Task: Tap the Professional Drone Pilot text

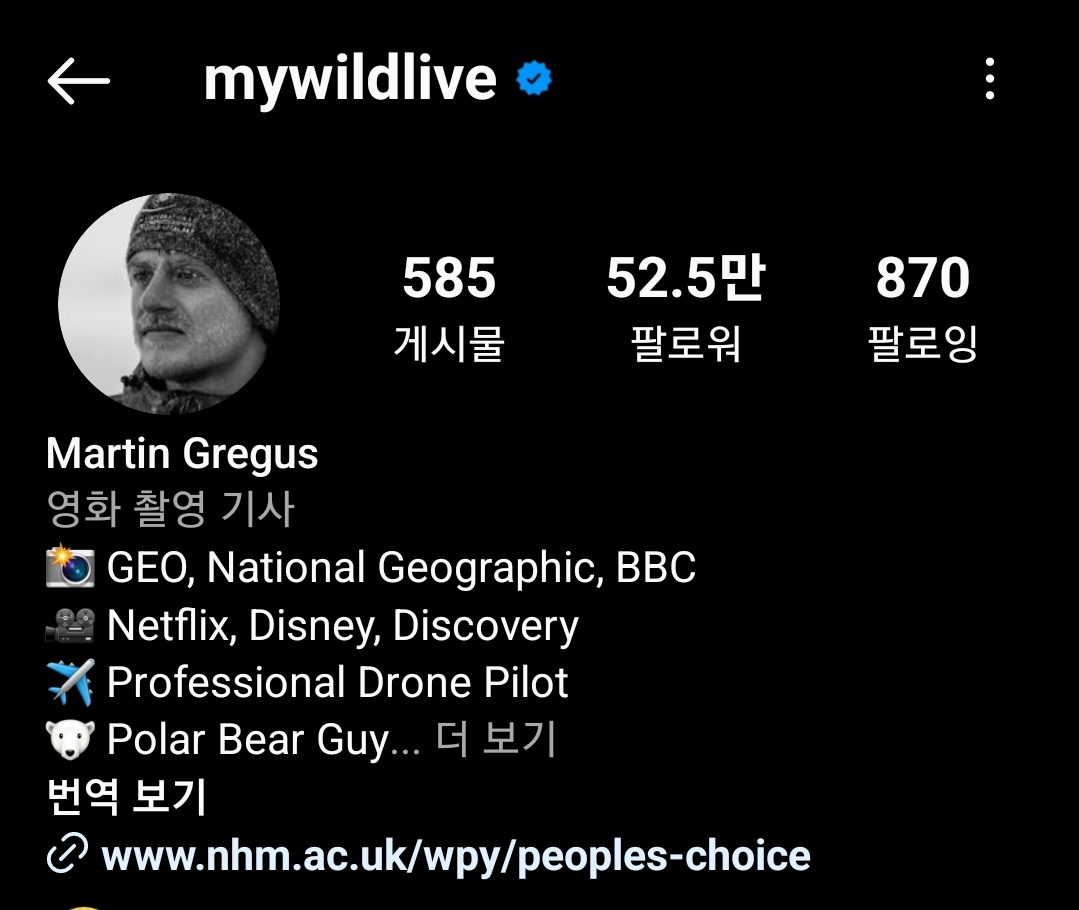Action: 337,683
